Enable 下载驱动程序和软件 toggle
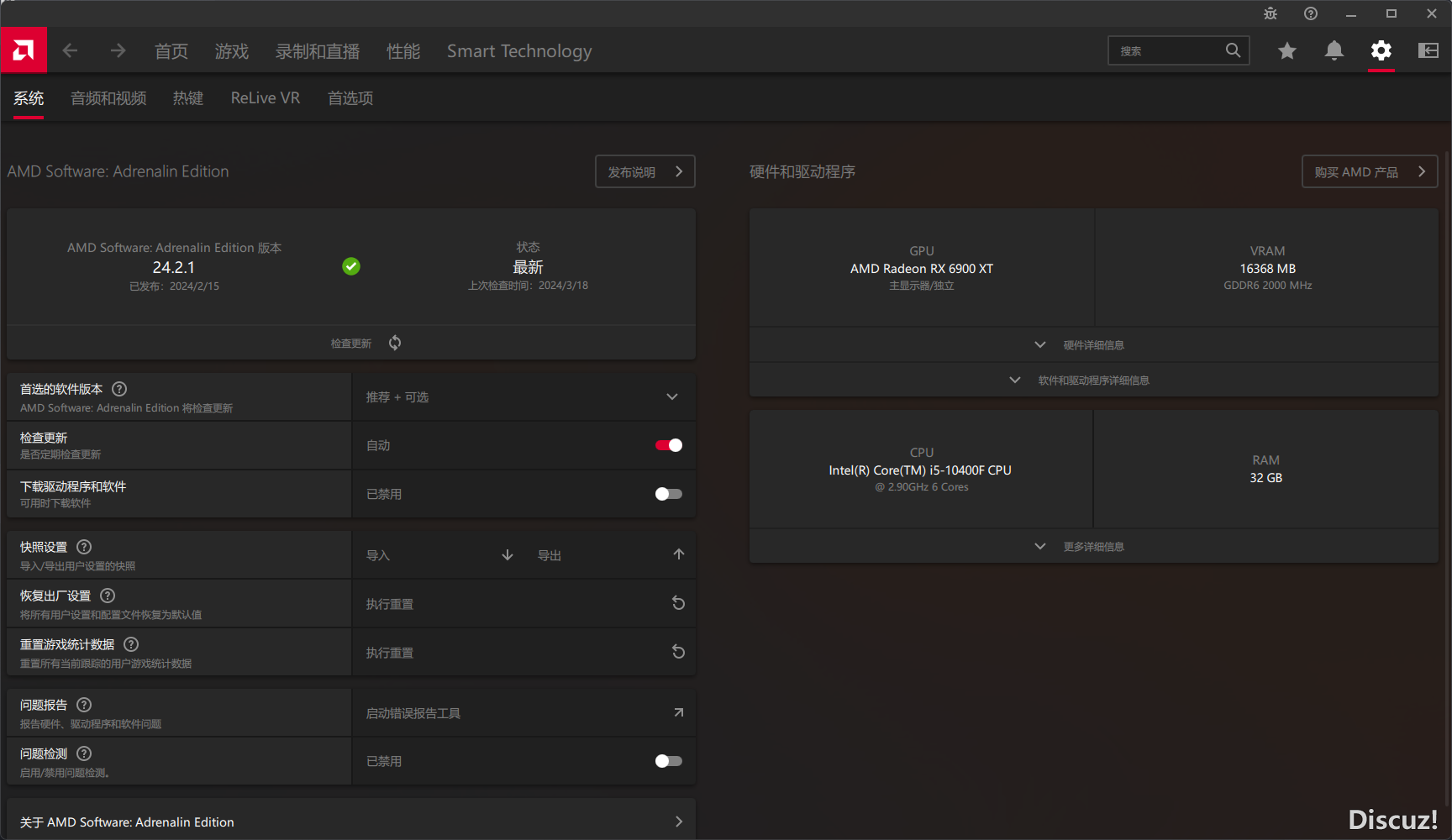This screenshot has width=1452, height=840. pyautogui.click(x=669, y=494)
